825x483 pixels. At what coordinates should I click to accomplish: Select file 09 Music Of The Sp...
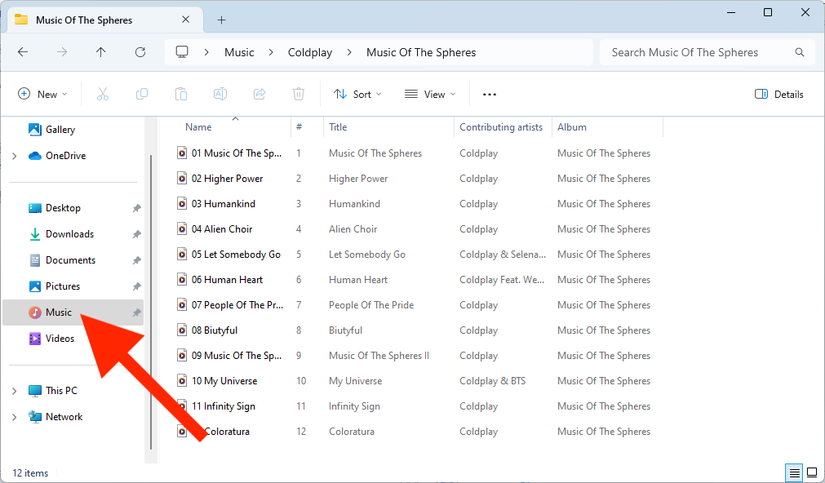pyautogui.click(x=237, y=356)
